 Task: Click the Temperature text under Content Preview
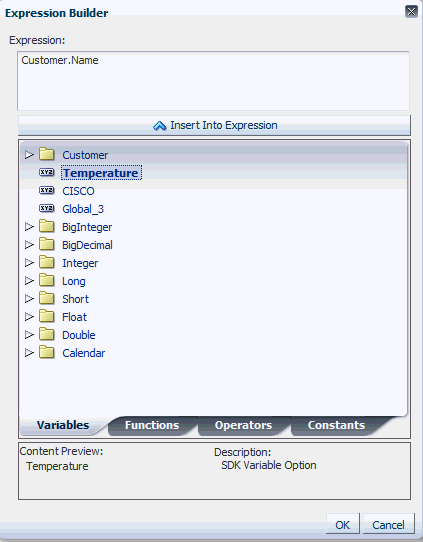(x=57, y=466)
